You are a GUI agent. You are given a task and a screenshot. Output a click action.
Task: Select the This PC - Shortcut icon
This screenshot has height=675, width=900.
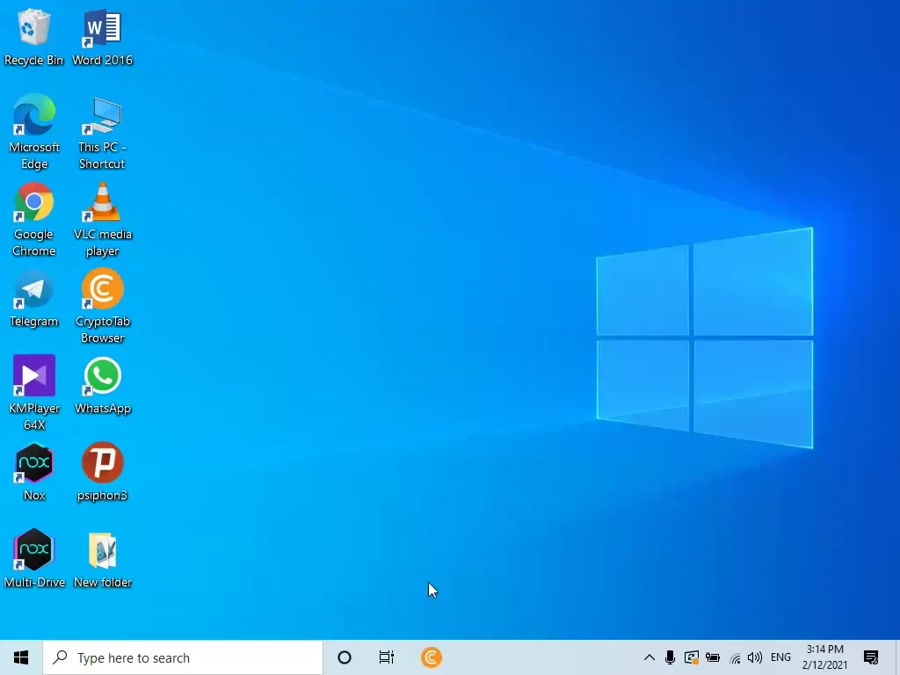[102, 132]
